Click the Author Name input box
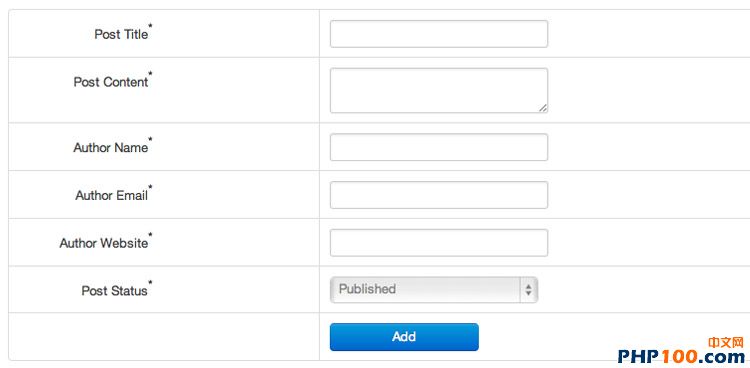This screenshot has width=750, height=368. [x=439, y=147]
